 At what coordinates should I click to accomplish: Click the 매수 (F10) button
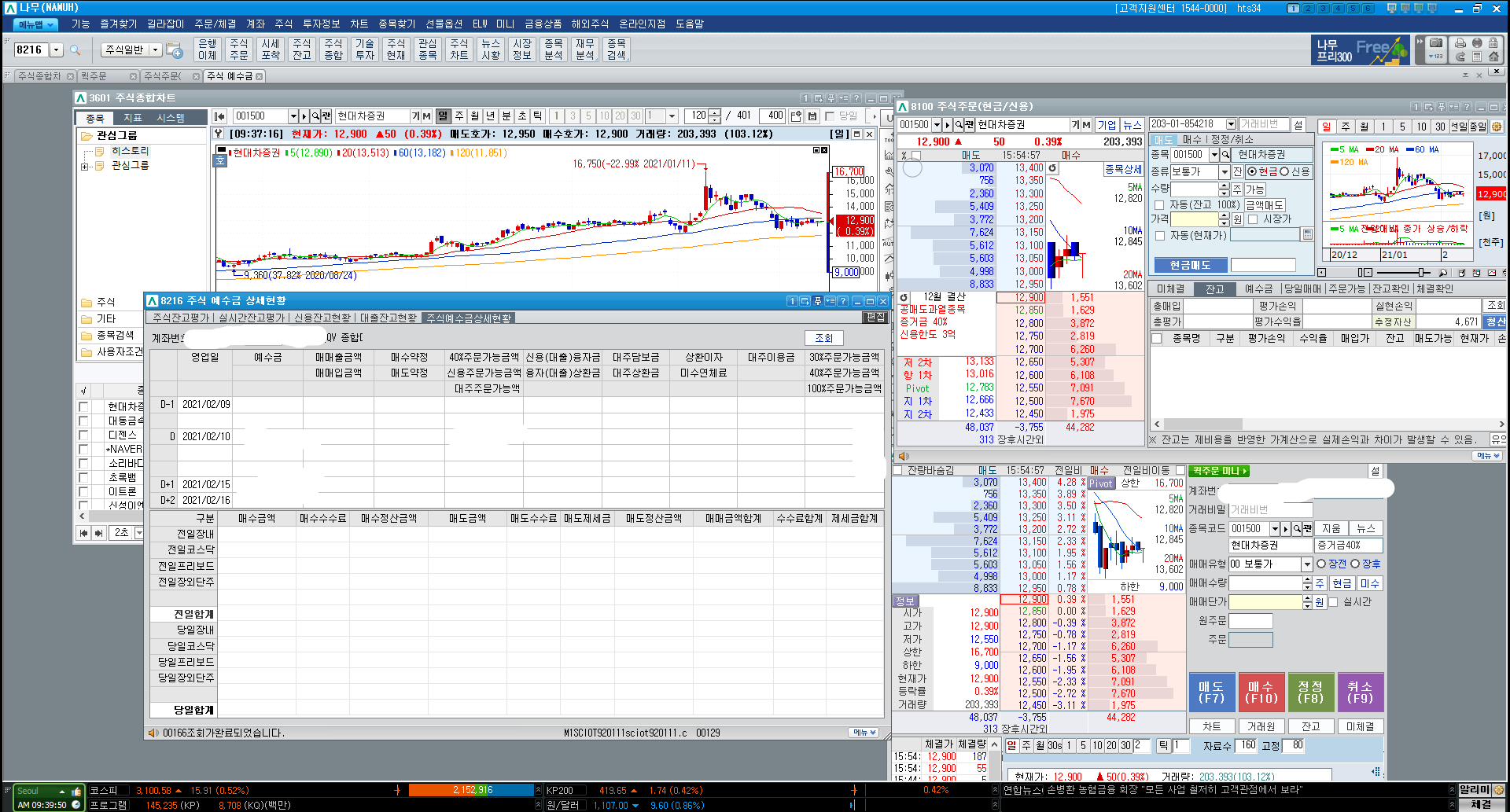[x=1261, y=692]
